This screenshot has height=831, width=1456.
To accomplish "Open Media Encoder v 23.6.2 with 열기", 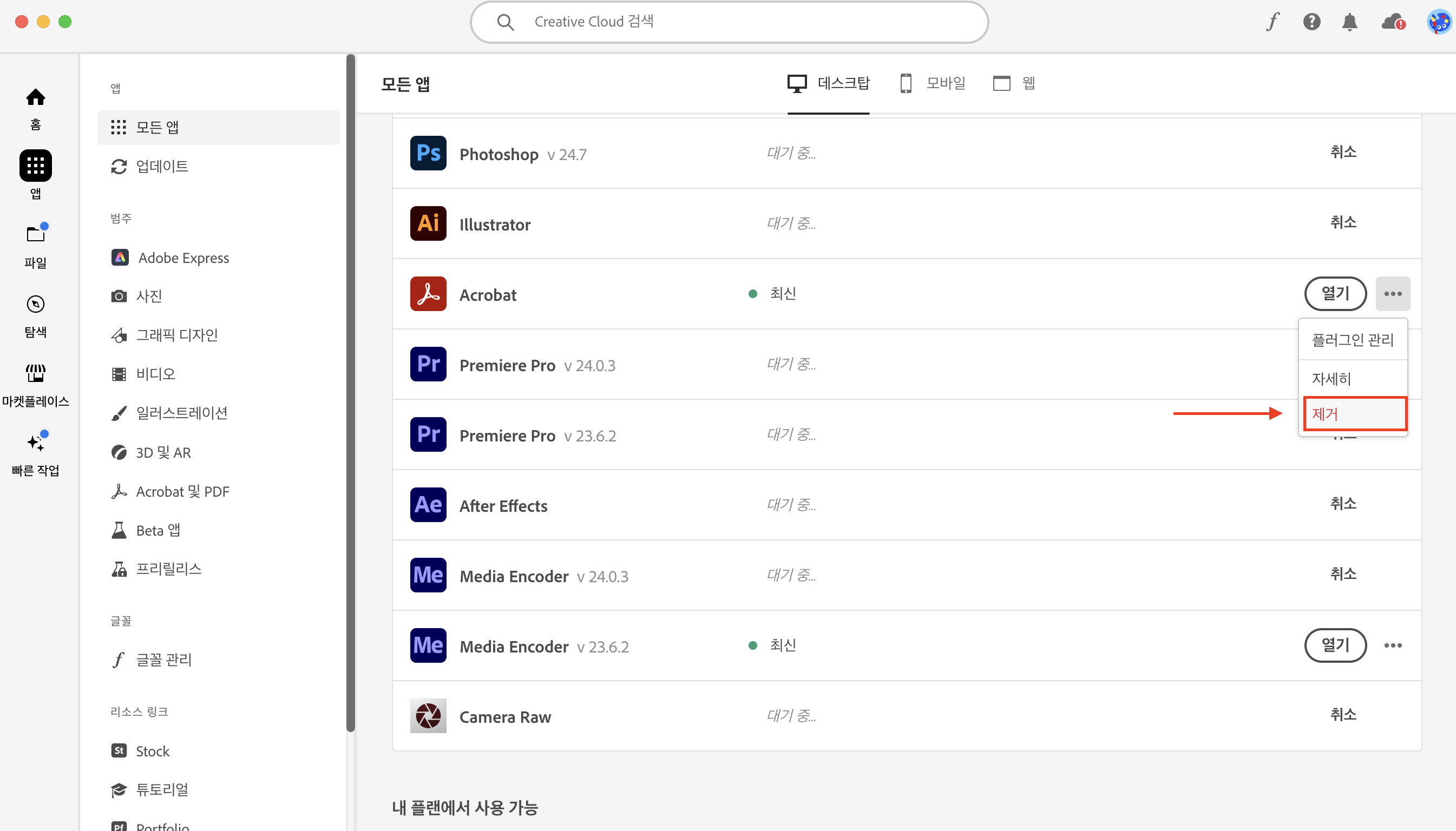I will 1335,645.
